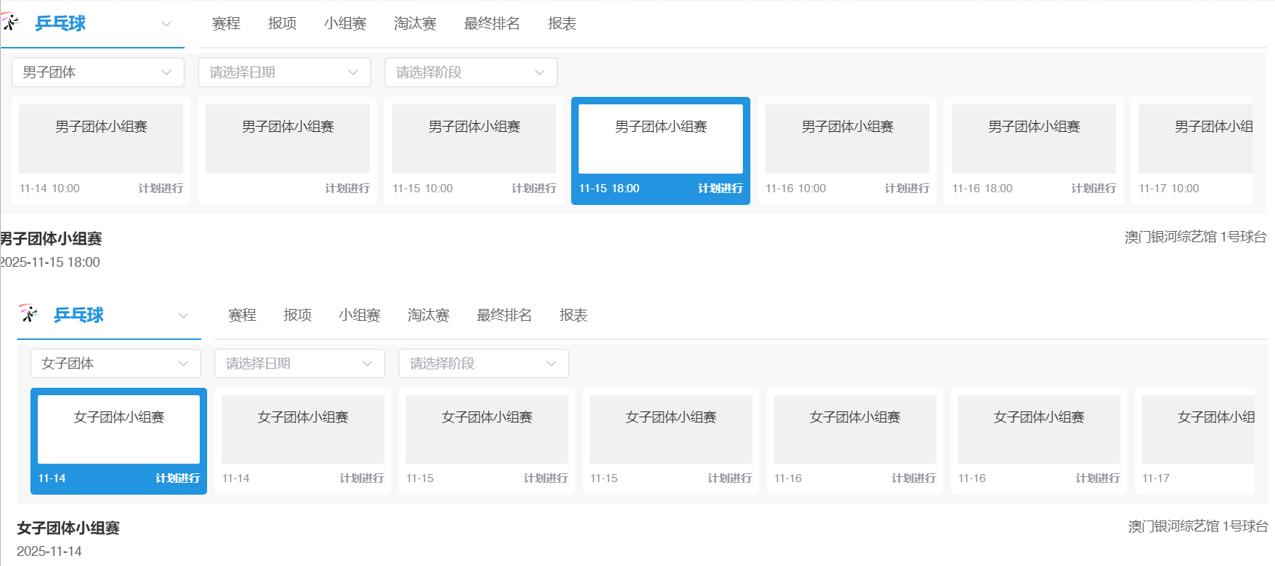Screen dimensions: 1275x566
Task: Click the highlighted blue 女子团体小组赛 card dated 11-14
Action: pyautogui.click(x=119, y=441)
